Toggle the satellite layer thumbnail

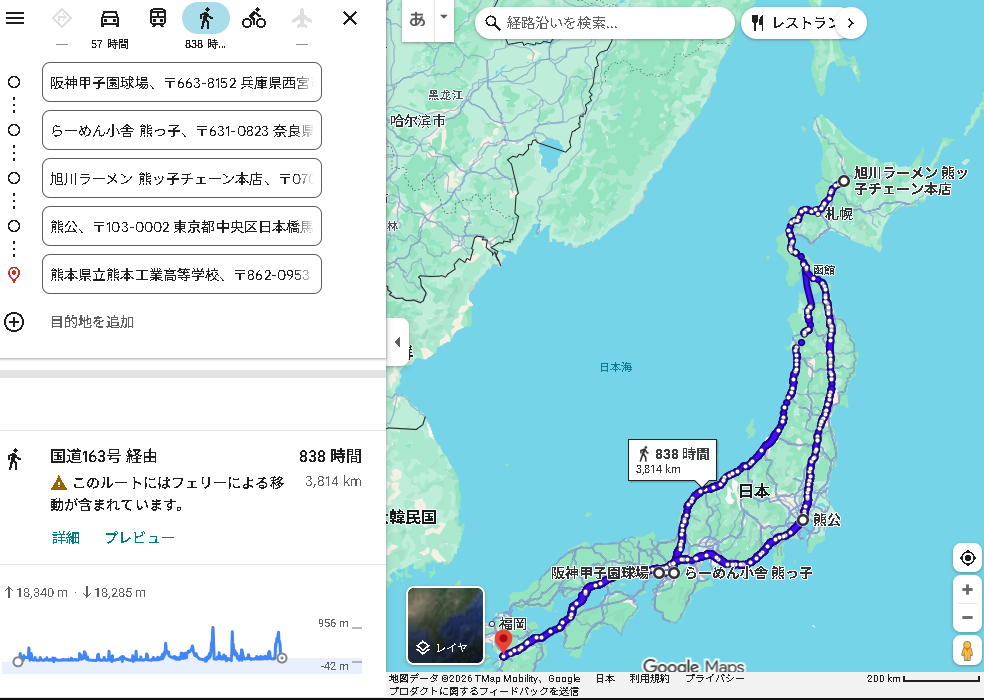click(445, 625)
